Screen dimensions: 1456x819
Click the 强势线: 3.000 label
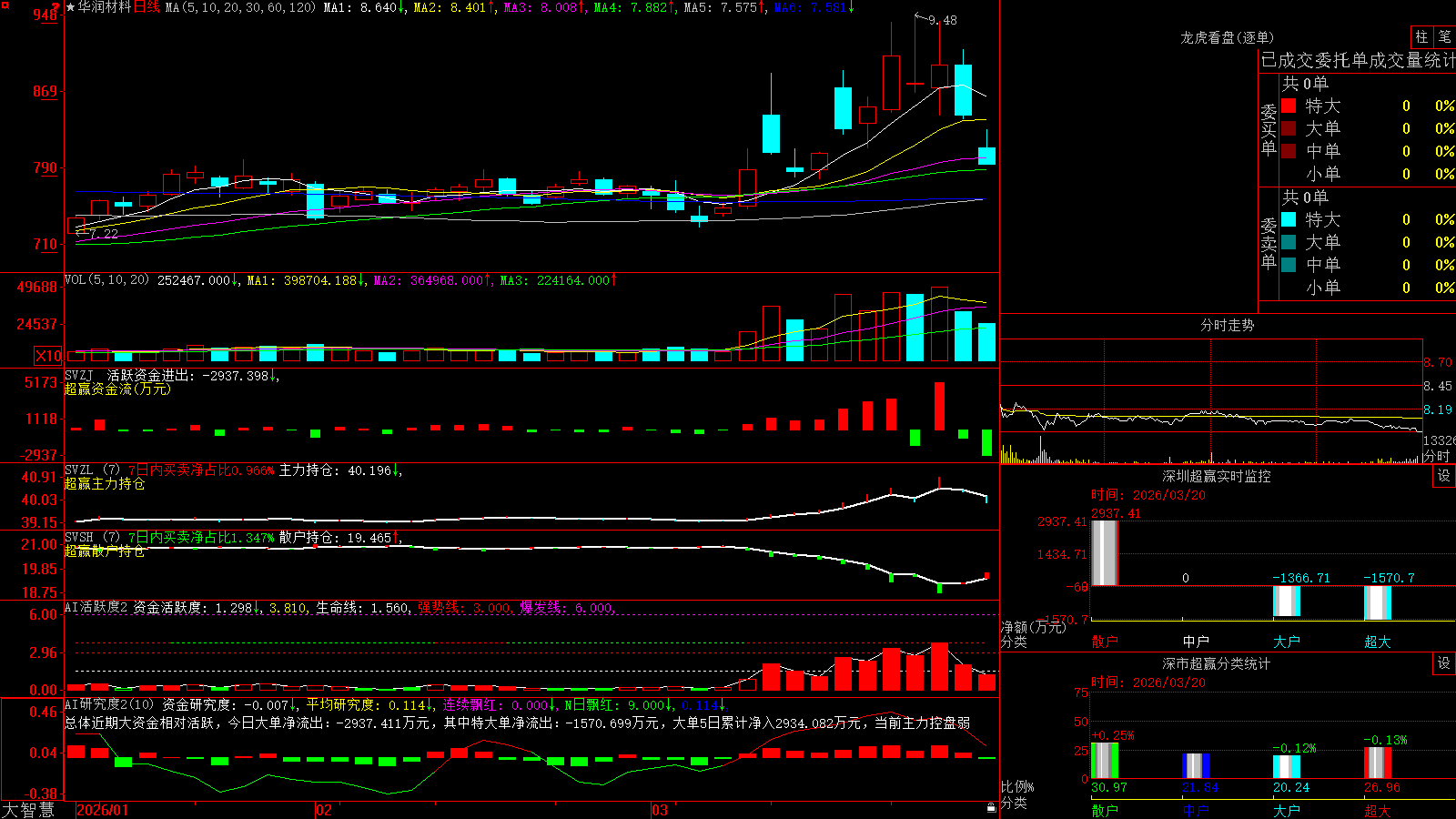click(464, 607)
